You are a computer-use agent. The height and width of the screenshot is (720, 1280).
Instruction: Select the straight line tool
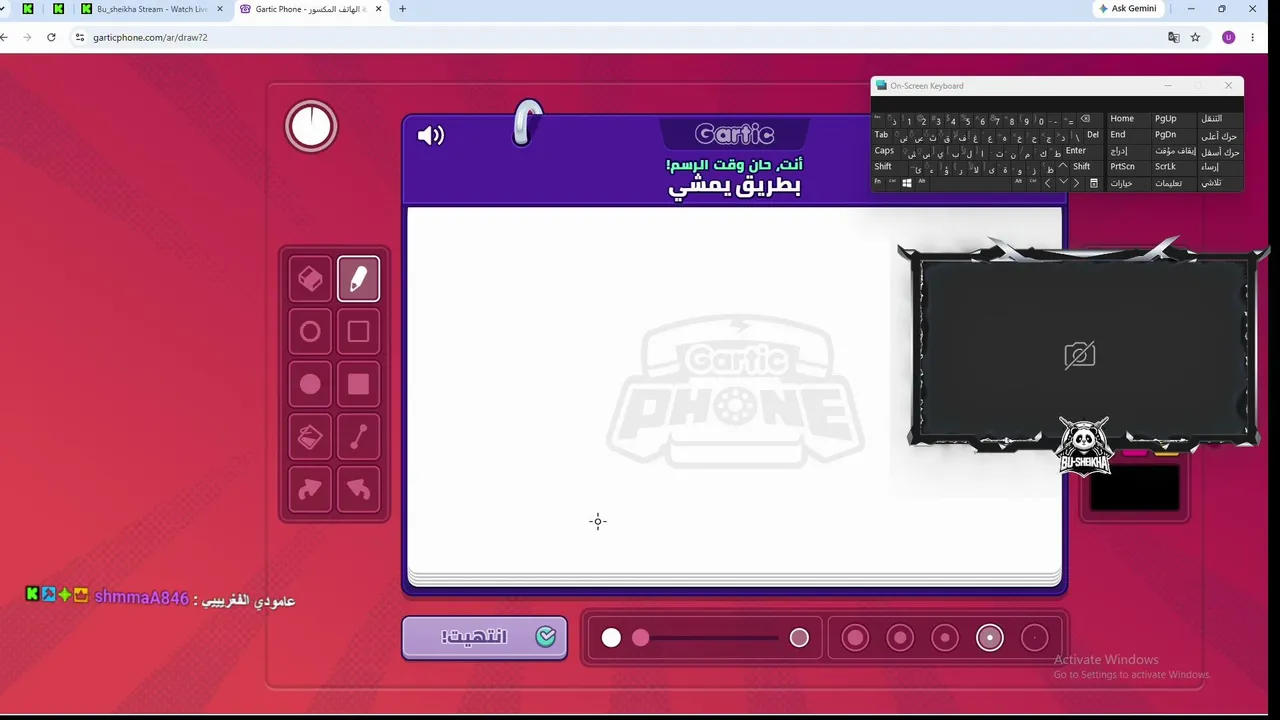(x=358, y=437)
